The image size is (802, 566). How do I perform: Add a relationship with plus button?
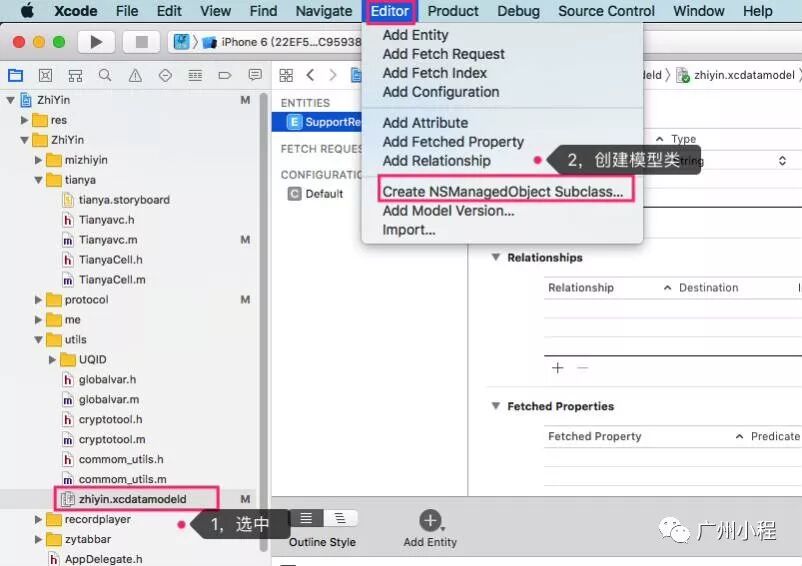tap(558, 368)
